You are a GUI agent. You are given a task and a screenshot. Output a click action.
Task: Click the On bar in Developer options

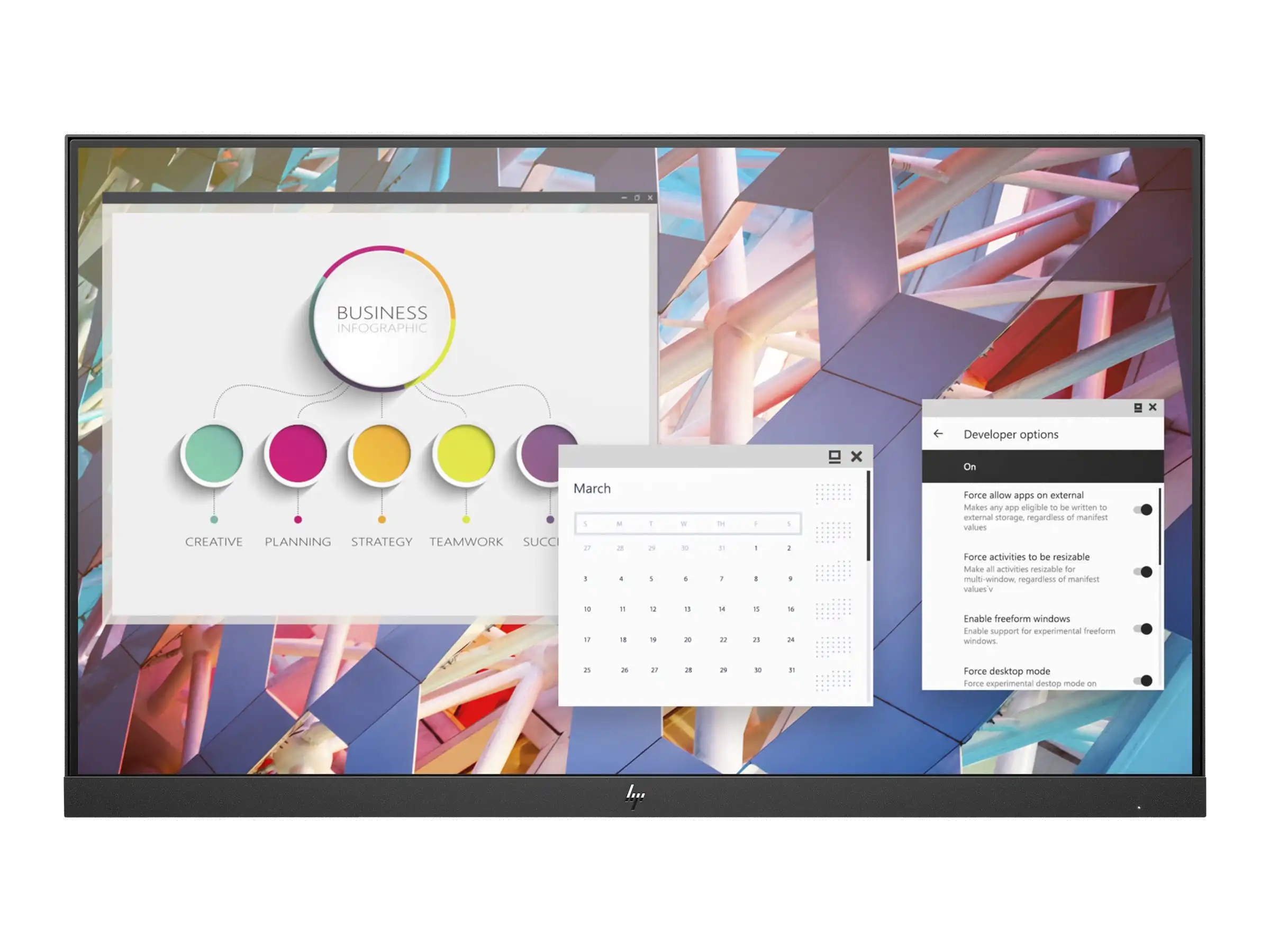click(x=1042, y=466)
